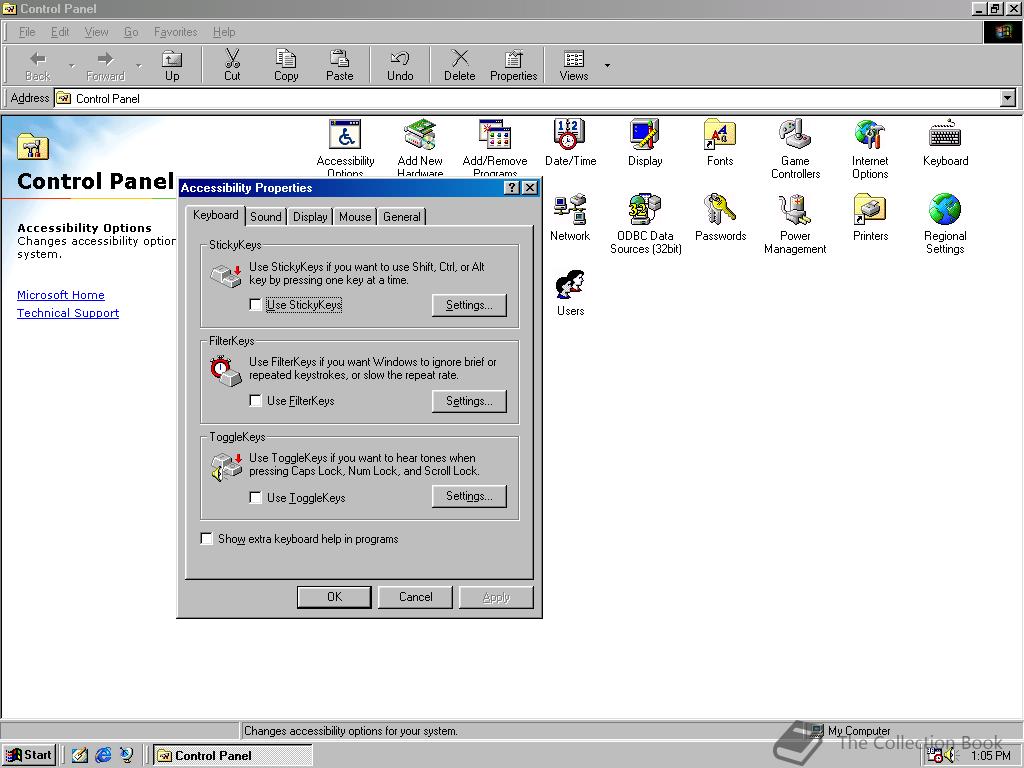Click OK in Accessibility Properties
Image resolution: width=1024 pixels, height=768 pixels.
[334, 597]
